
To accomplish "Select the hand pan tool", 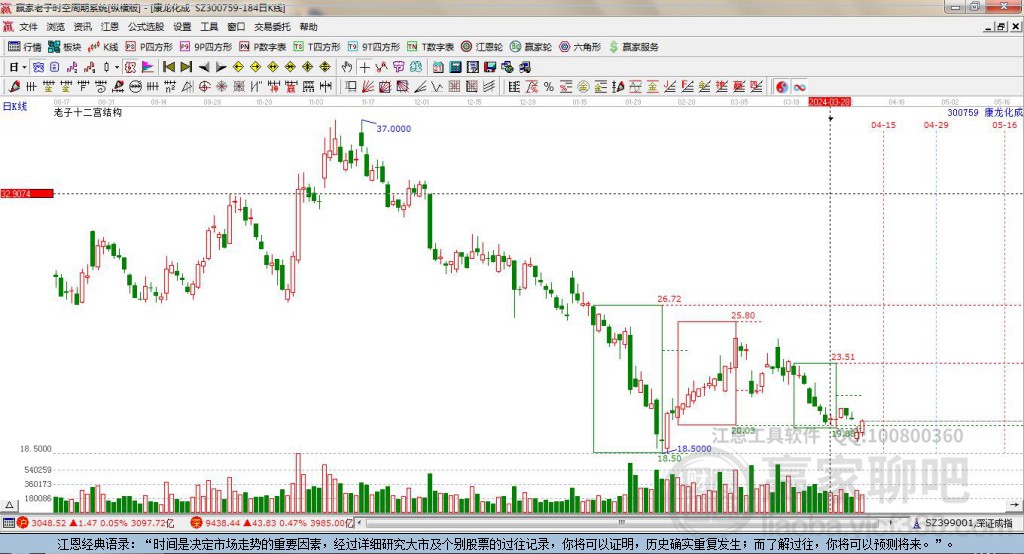I will [347, 67].
